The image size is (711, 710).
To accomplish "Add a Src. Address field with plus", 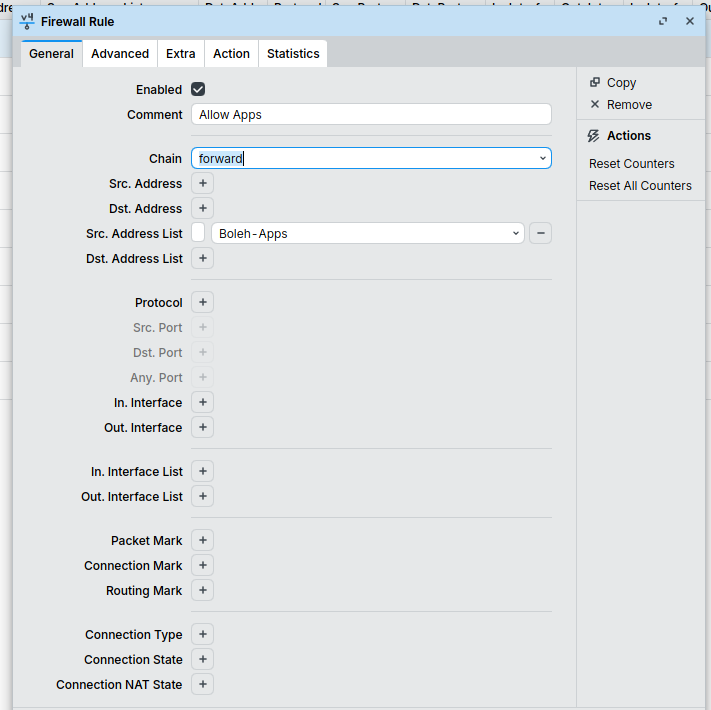I will pos(202,184).
